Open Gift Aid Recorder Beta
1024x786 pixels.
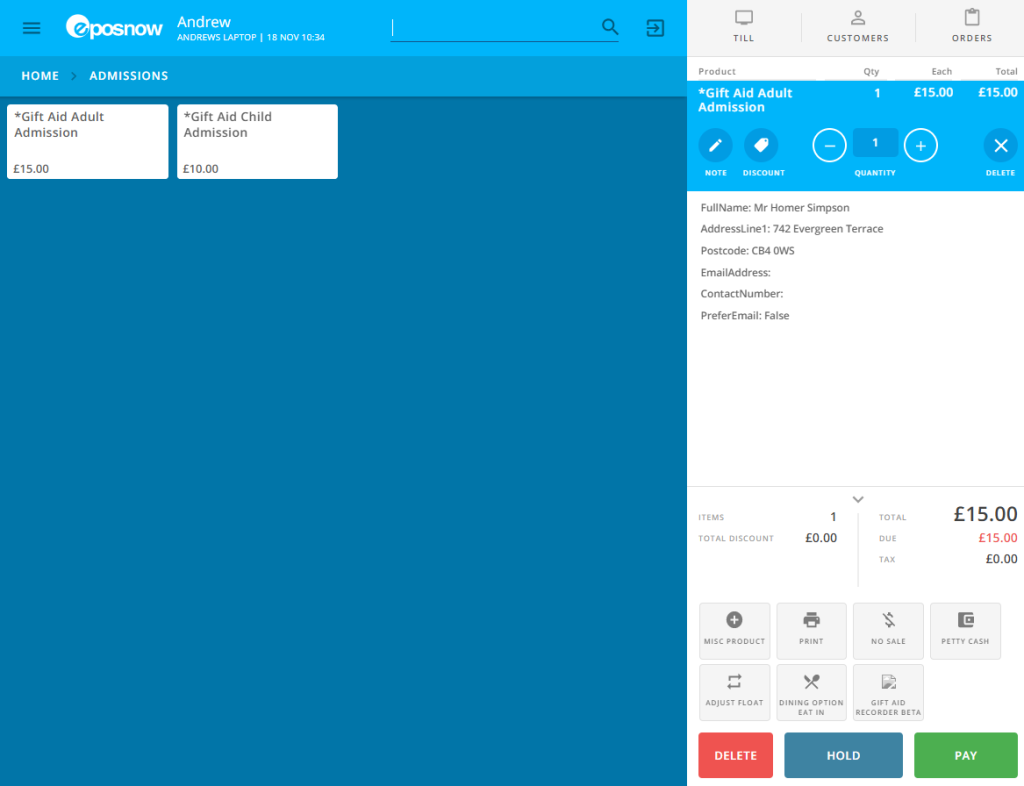(x=888, y=692)
